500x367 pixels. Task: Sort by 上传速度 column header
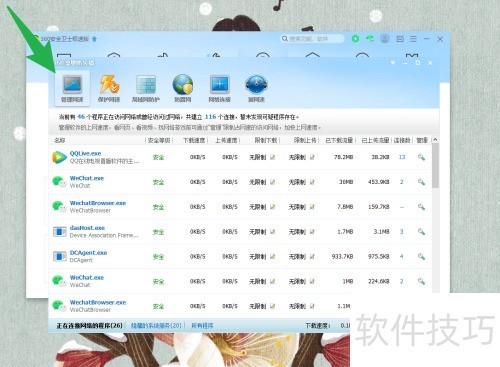pos(226,140)
